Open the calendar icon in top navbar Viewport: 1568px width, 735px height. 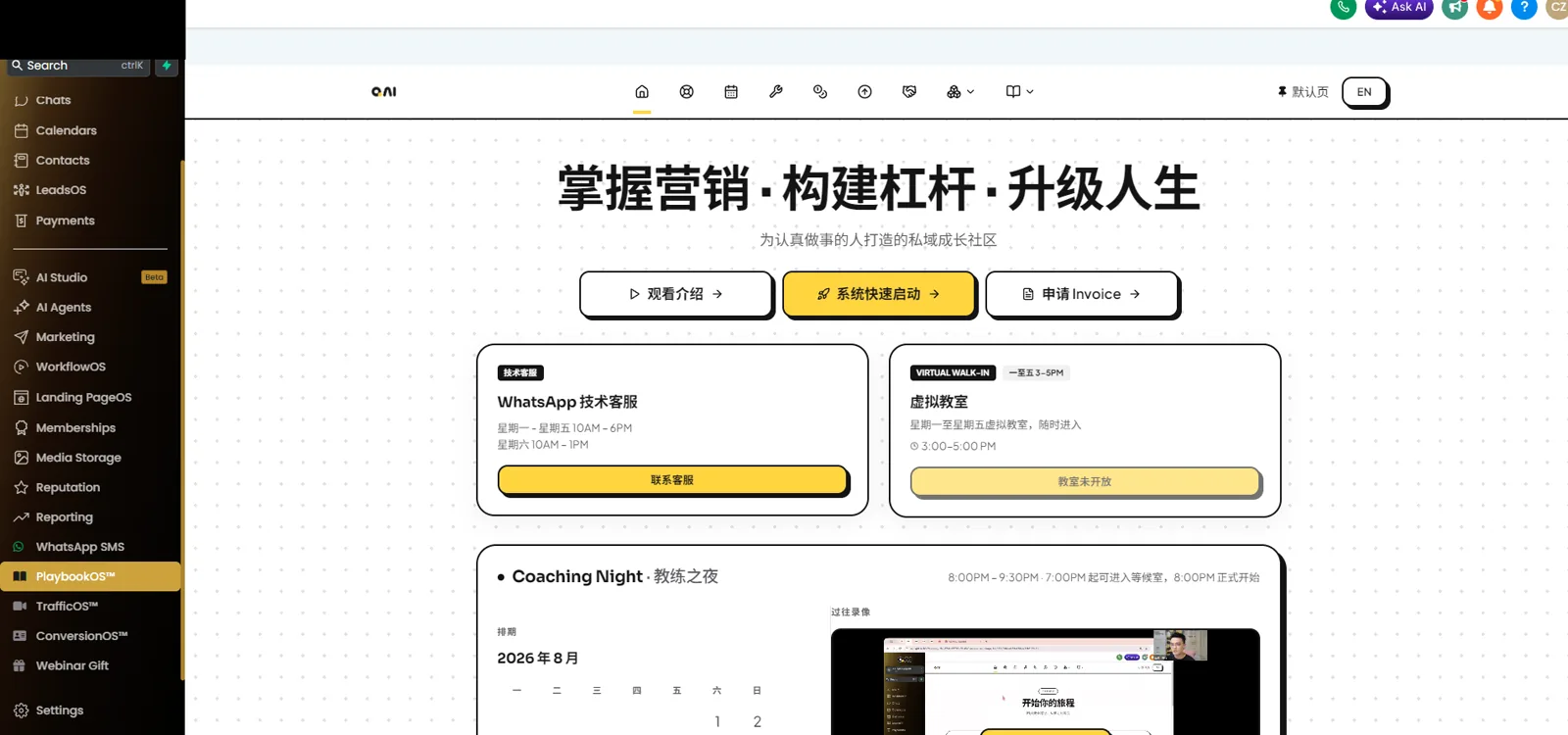point(731,92)
